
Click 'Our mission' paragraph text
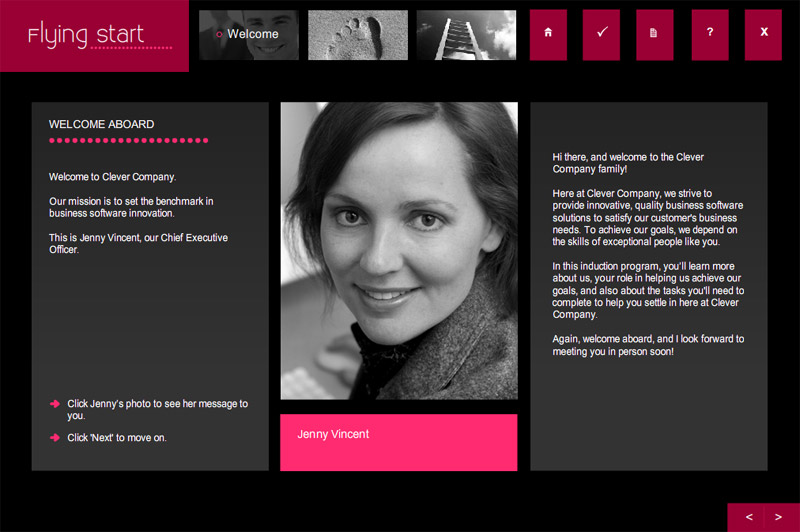coord(131,207)
